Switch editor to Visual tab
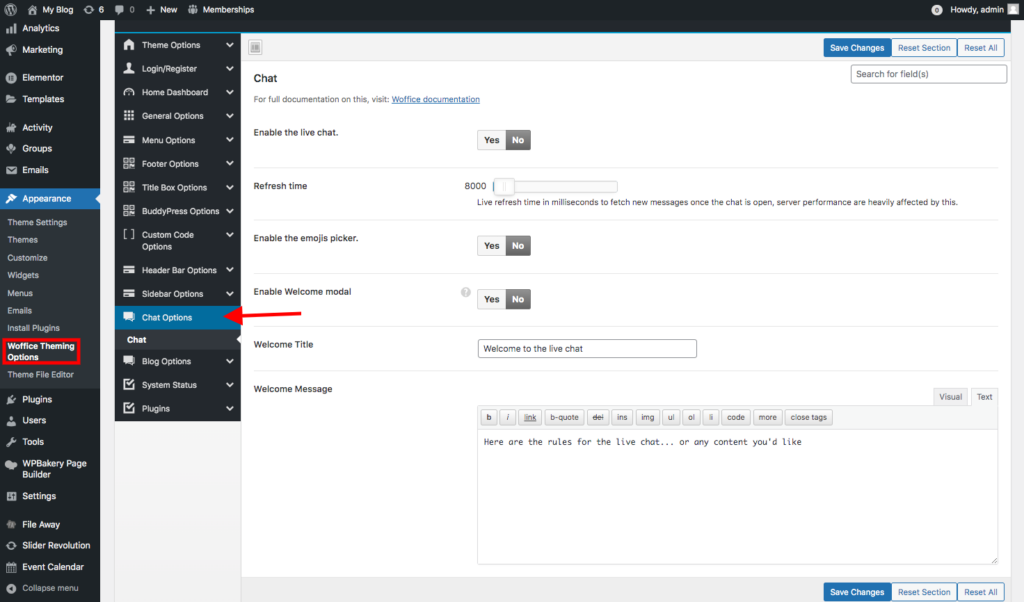Image resolution: width=1024 pixels, height=602 pixels. coord(950,396)
